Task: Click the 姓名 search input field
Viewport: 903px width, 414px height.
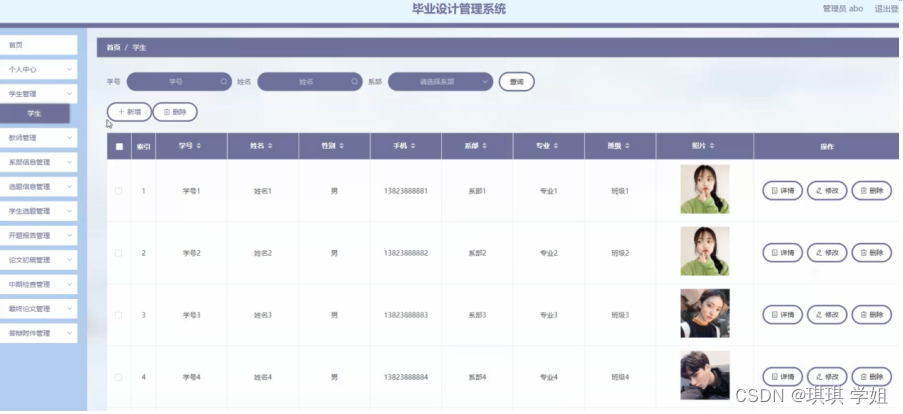Action: click(310, 82)
